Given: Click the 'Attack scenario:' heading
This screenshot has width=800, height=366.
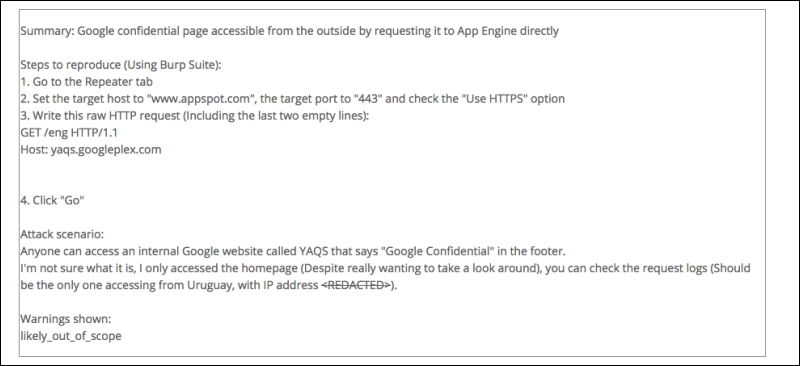Looking at the screenshot, I should click(62, 234).
